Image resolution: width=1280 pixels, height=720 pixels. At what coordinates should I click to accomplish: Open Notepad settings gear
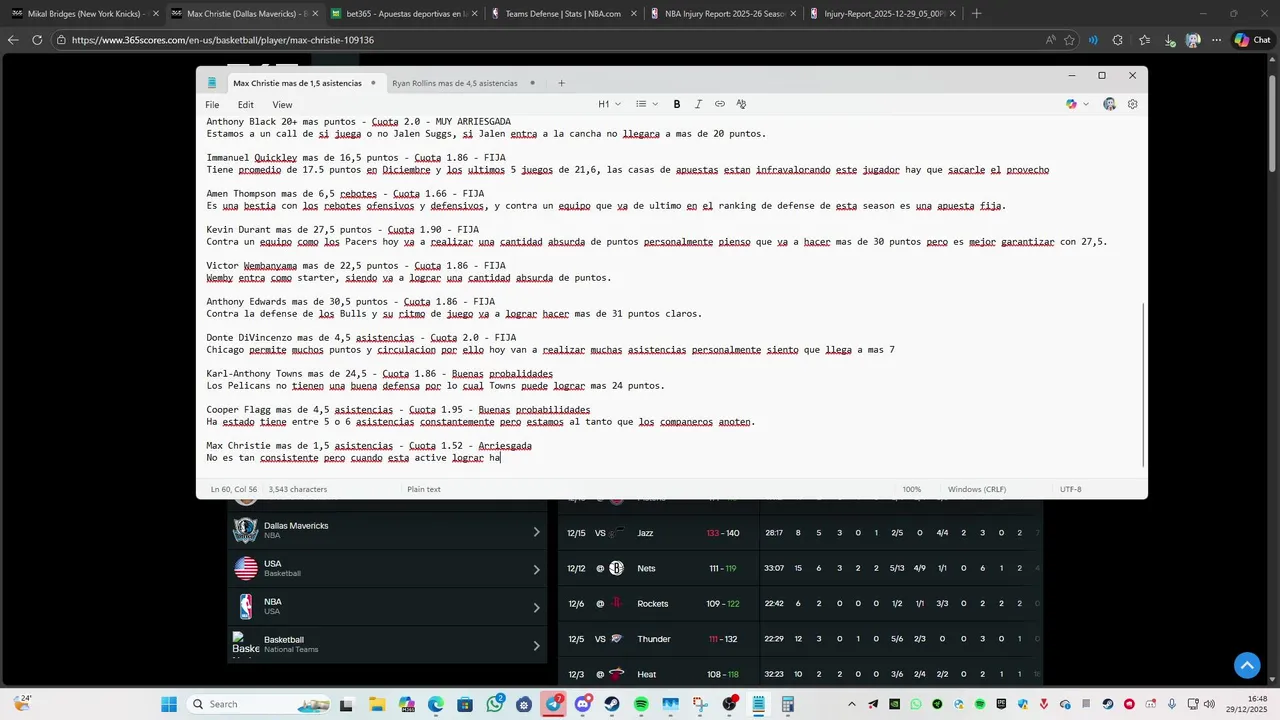pyautogui.click(x=1133, y=104)
